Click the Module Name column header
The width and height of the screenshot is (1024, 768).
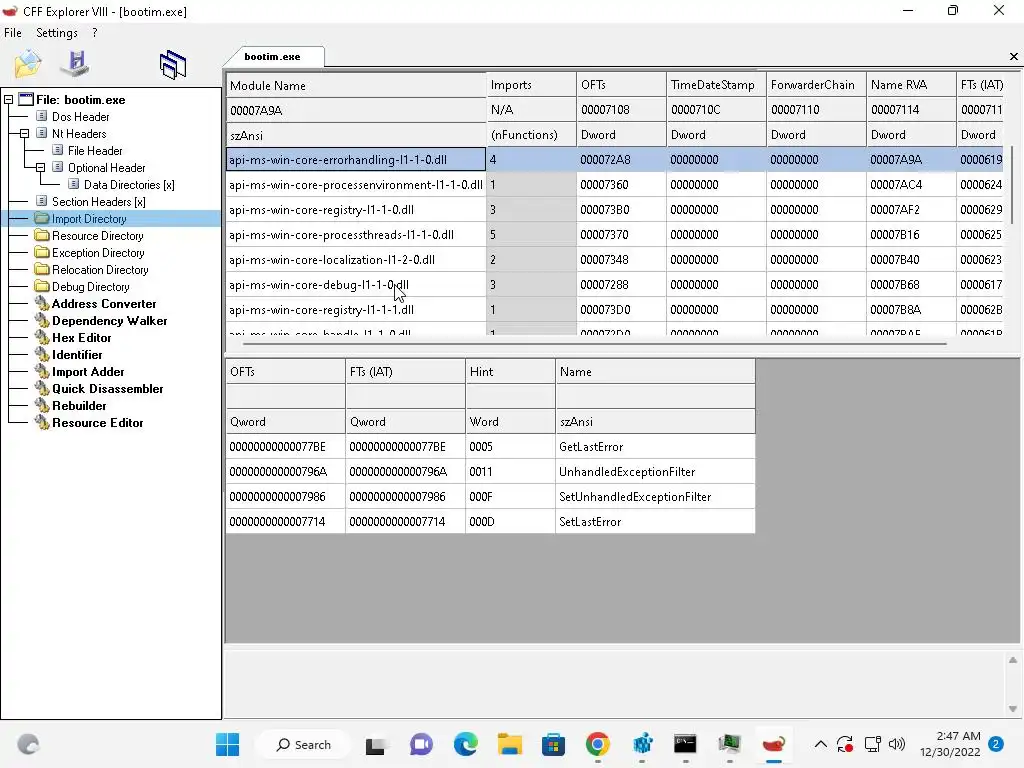coord(356,86)
